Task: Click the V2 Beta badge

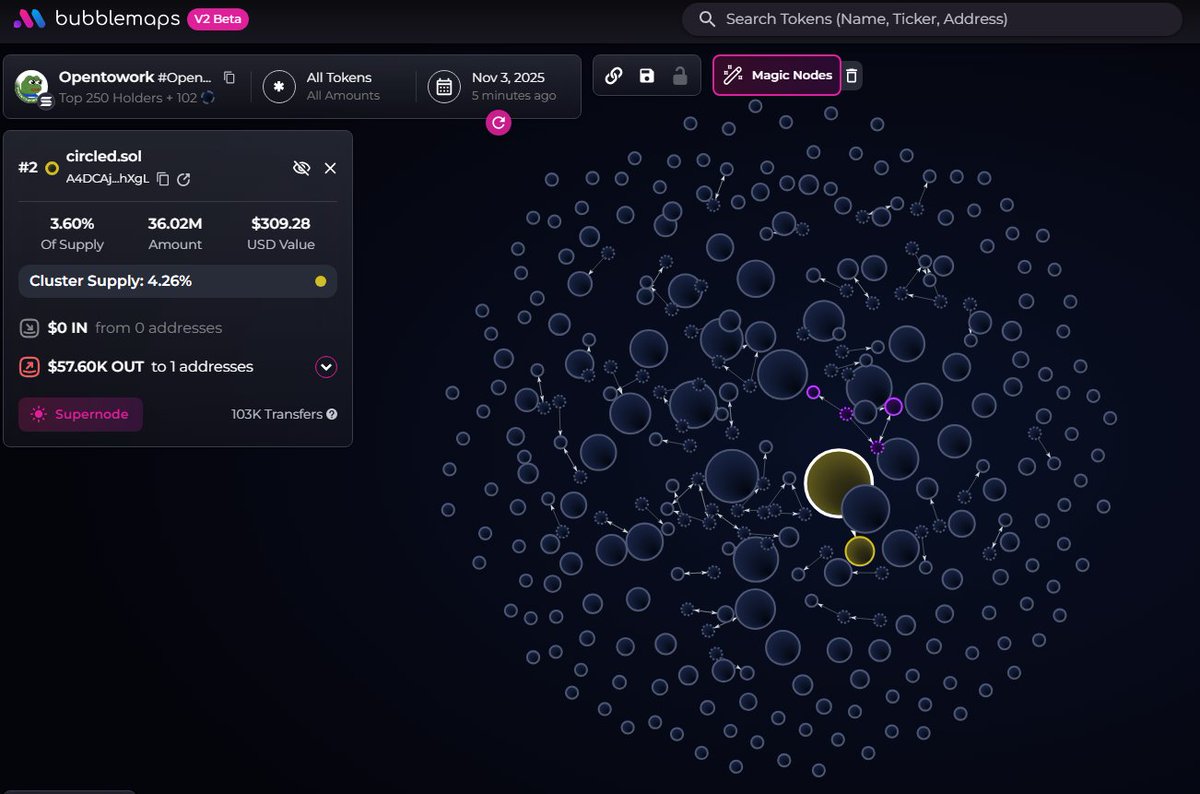Action: pyautogui.click(x=218, y=19)
